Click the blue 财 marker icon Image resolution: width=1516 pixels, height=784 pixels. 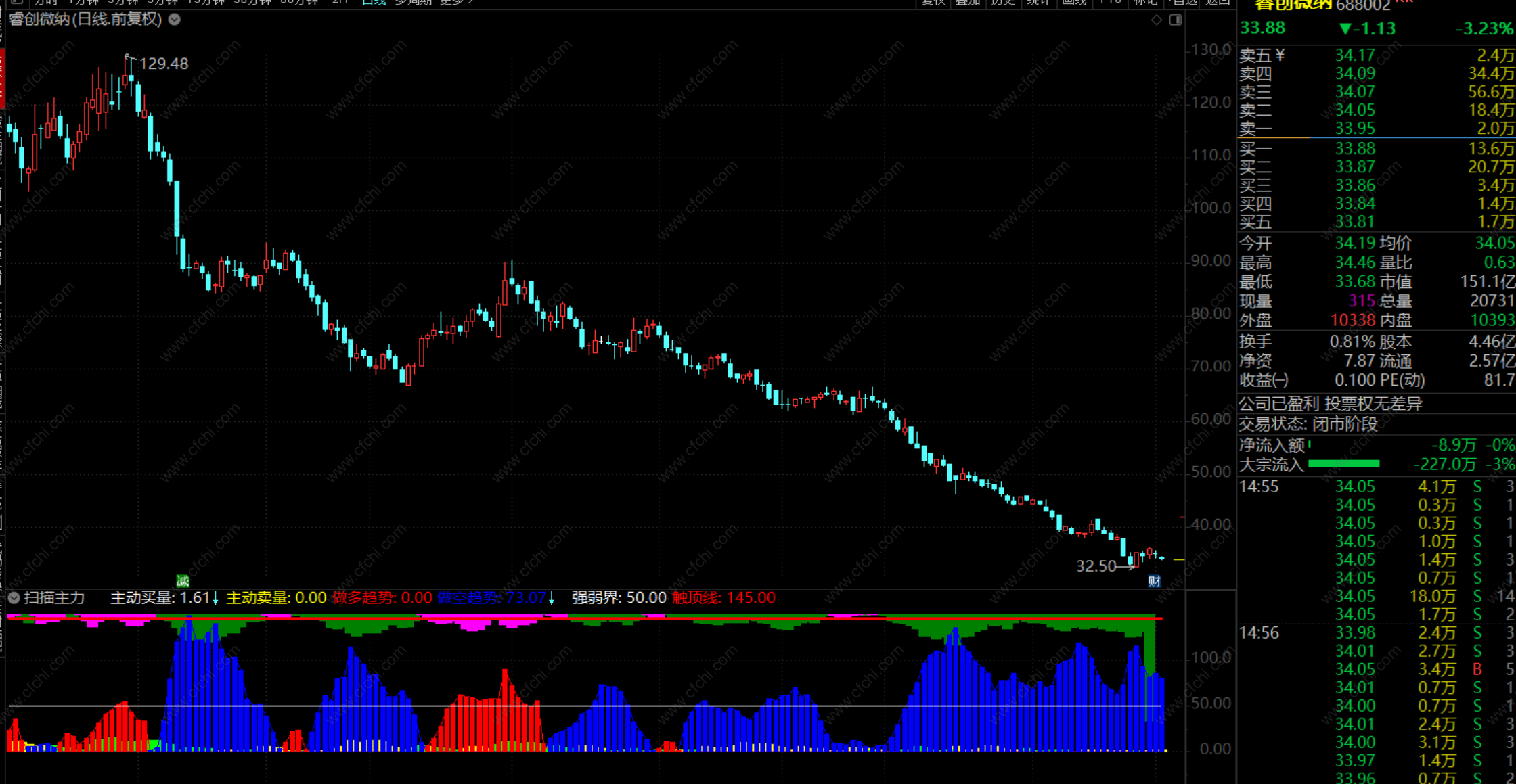coord(1154,581)
